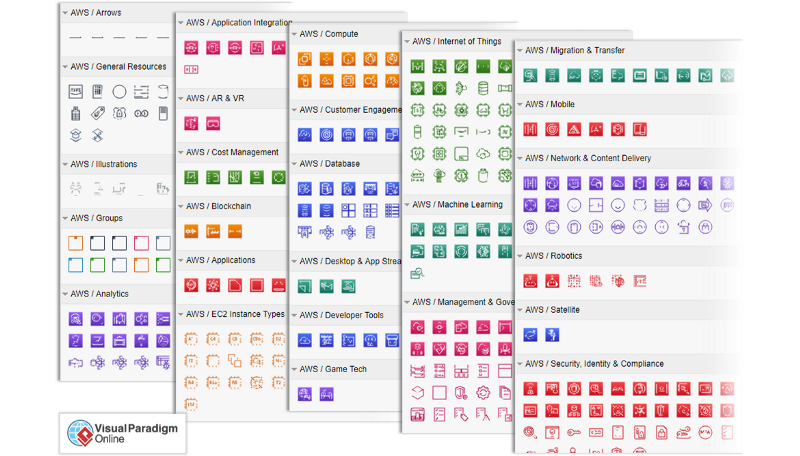Collapse the AWS / Compute section arrow
Screen dimensions: 800x456
click(x=295, y=34)
